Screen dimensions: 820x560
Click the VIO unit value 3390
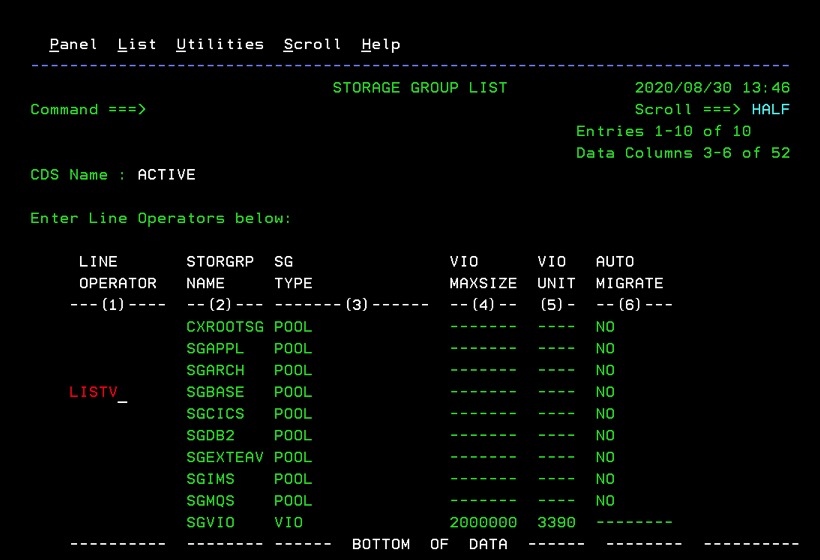tap(556, 522)
